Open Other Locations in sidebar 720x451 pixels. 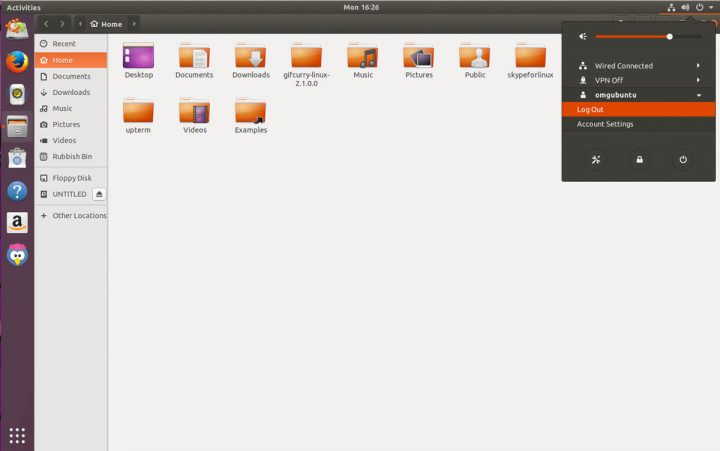pos(79,215)
